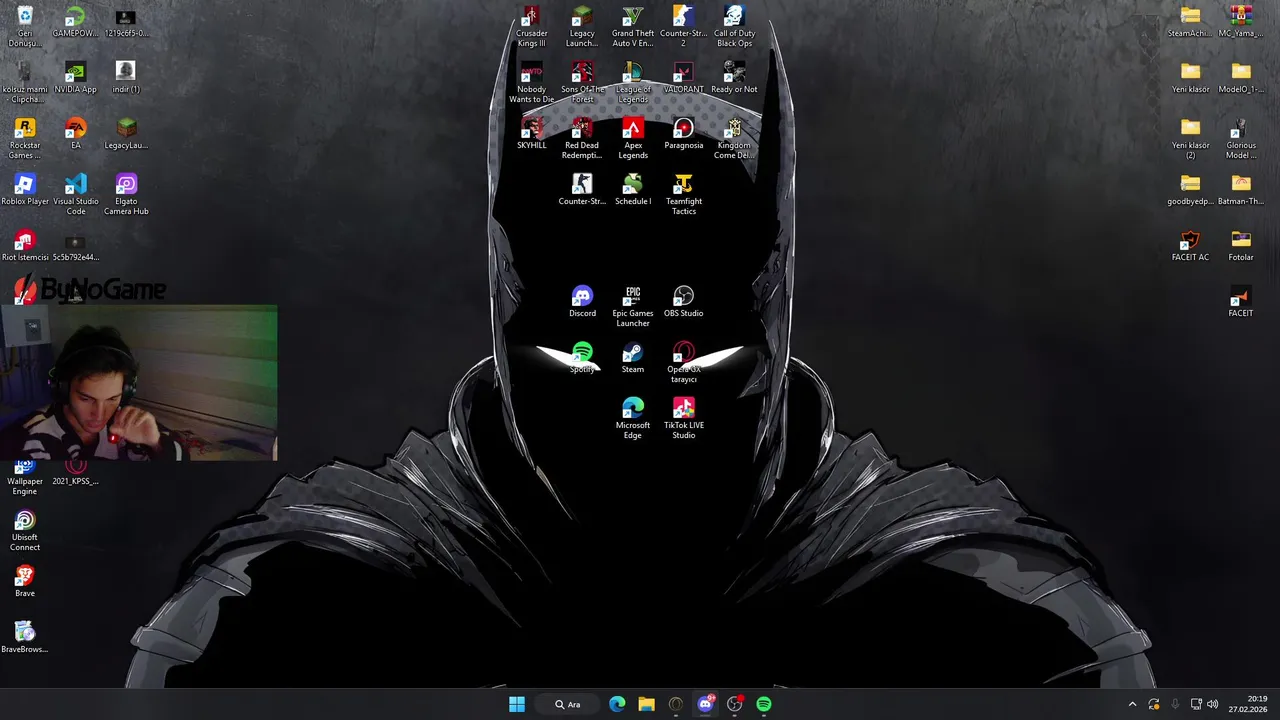
Task: Select the SKYHILL game shortcut
Action: (531, 134)
